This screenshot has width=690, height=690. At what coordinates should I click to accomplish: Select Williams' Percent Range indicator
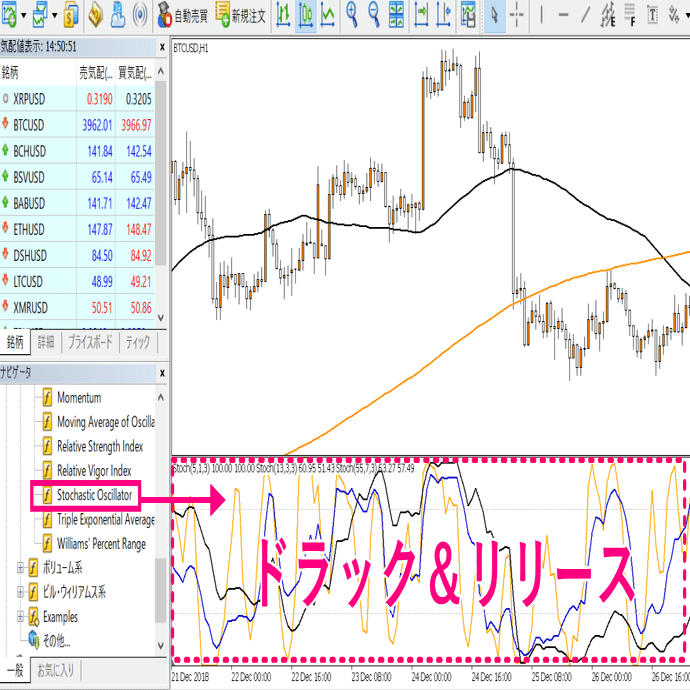pyautogui.click(x=94, y=544)
